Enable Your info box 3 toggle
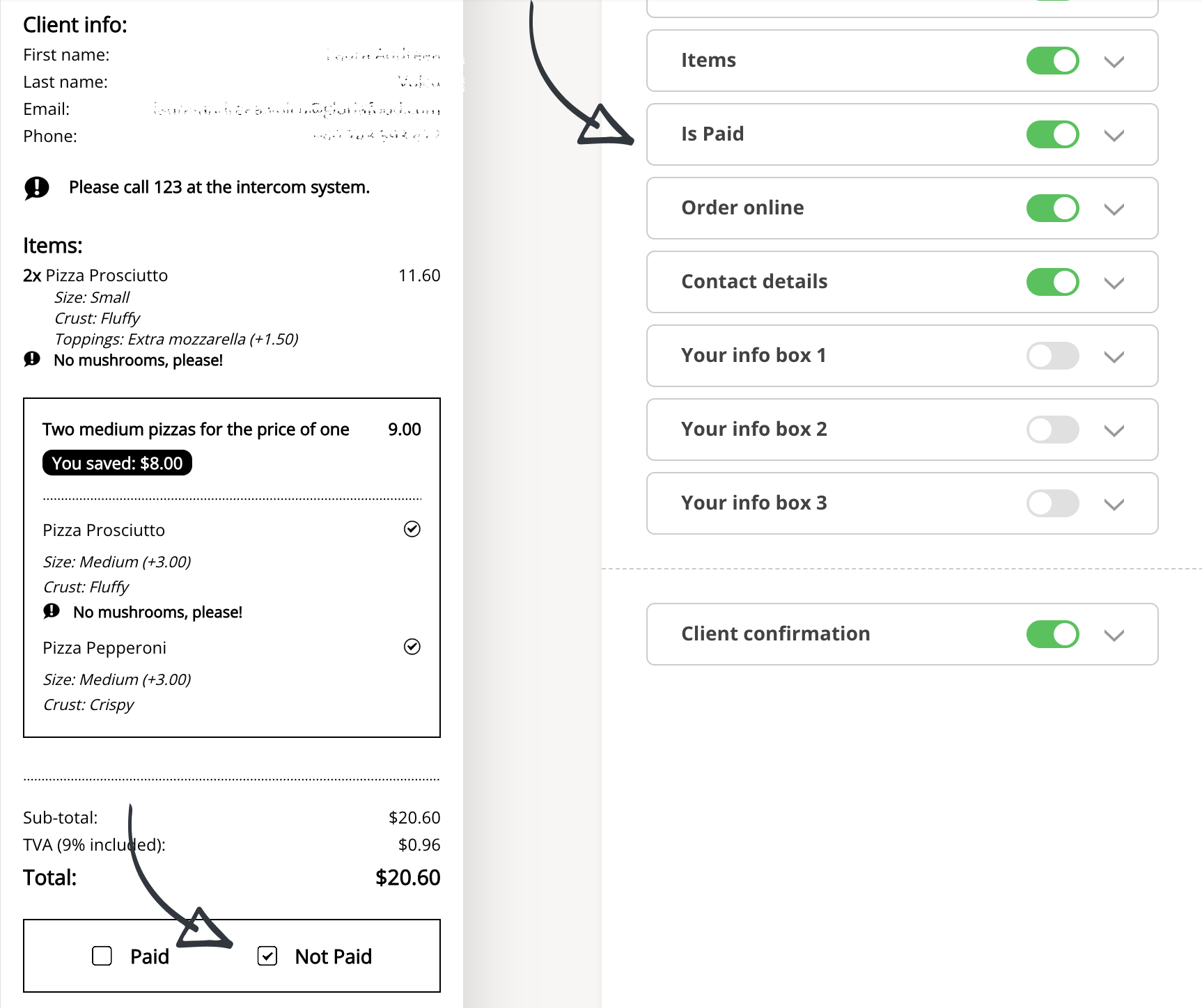 [x=1052, y=503]
